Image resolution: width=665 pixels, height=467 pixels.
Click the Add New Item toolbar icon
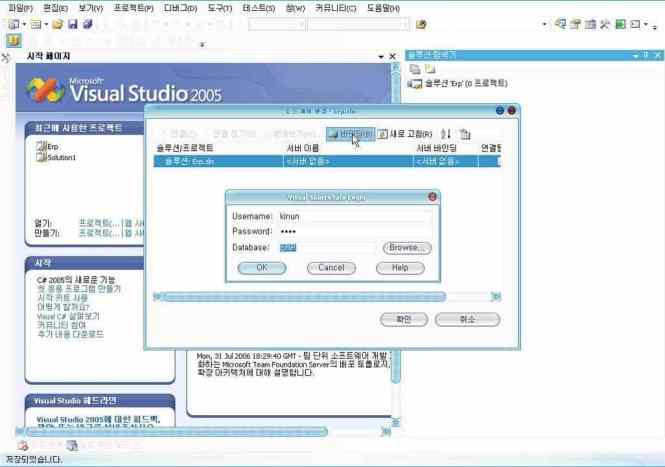click(36, 24)
